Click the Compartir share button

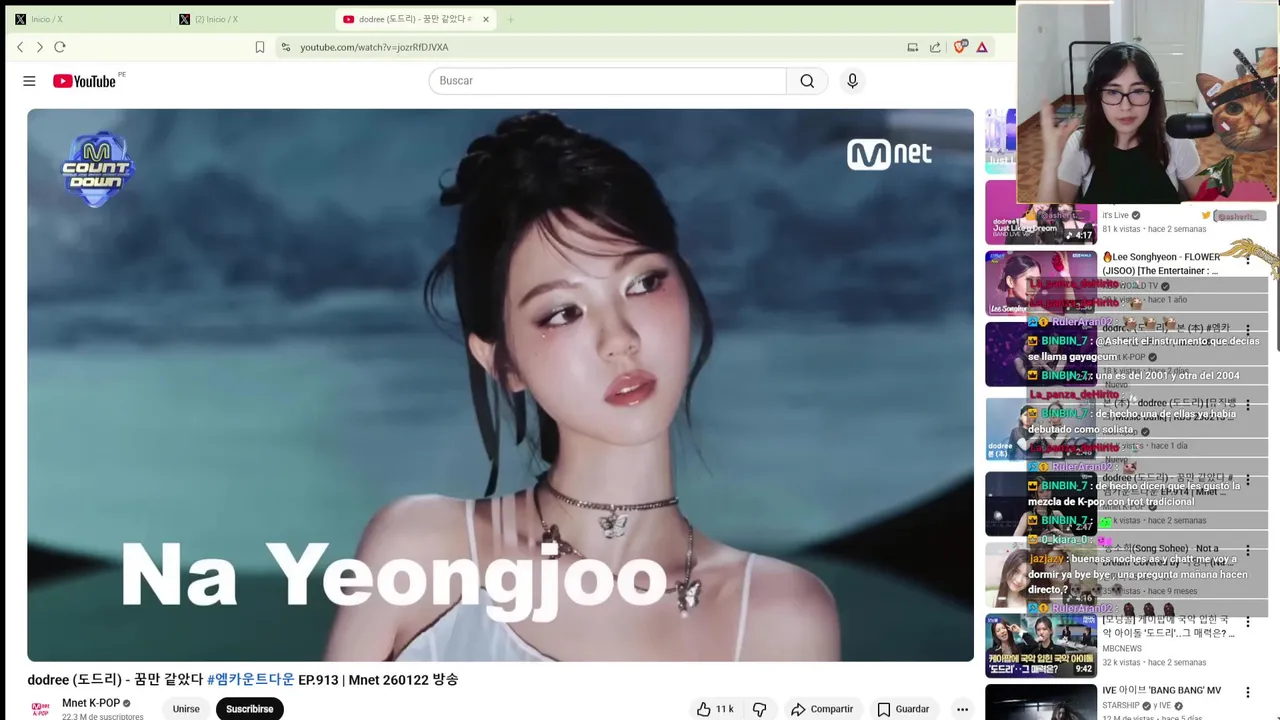(x=822, y=709)
